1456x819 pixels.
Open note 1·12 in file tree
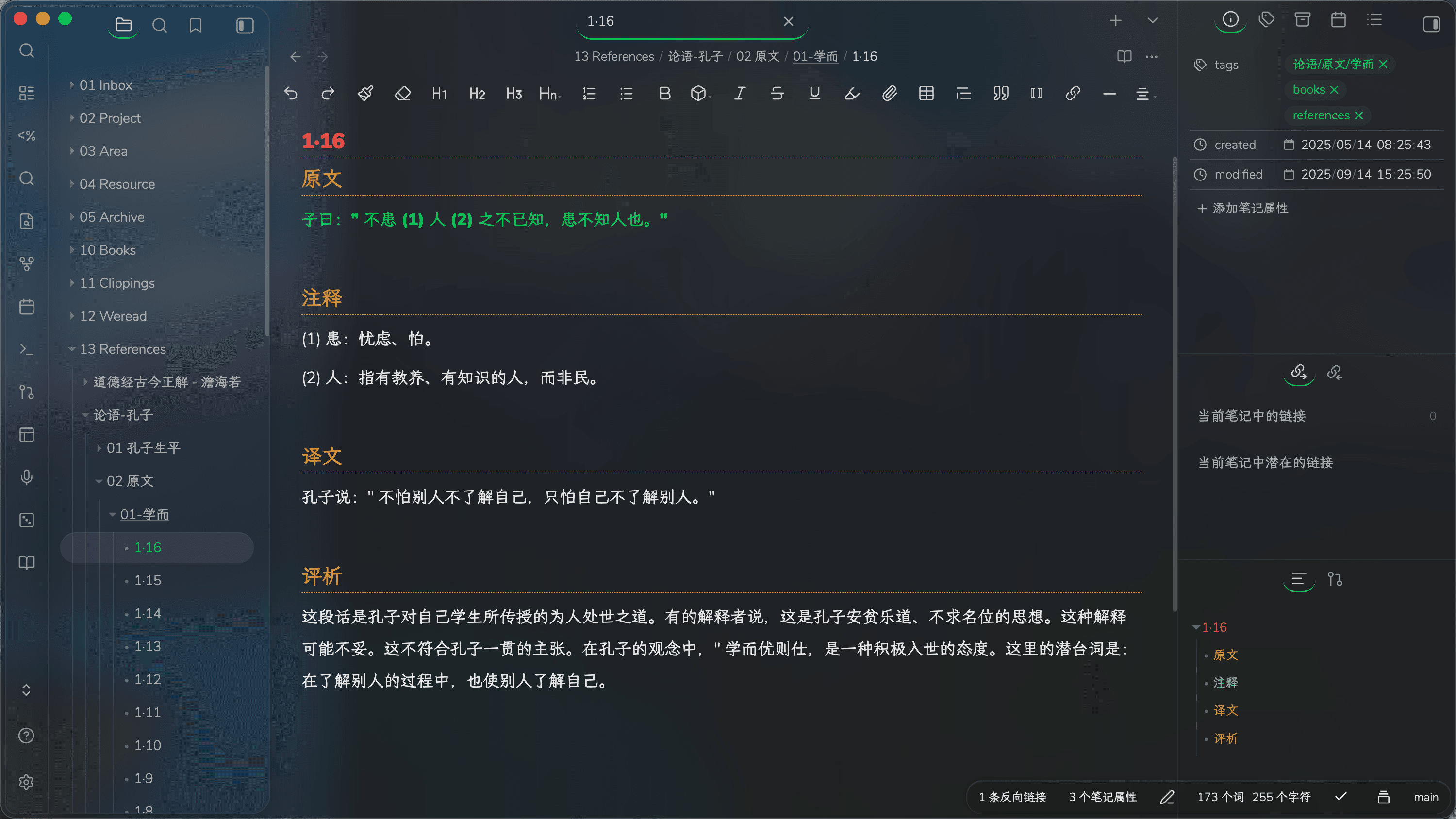pos(148,679)
